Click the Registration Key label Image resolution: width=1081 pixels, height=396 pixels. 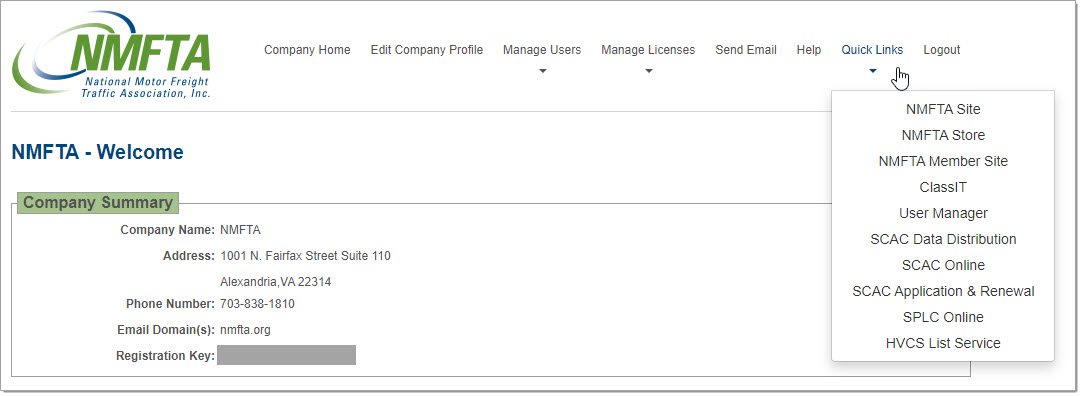[165, 356]
